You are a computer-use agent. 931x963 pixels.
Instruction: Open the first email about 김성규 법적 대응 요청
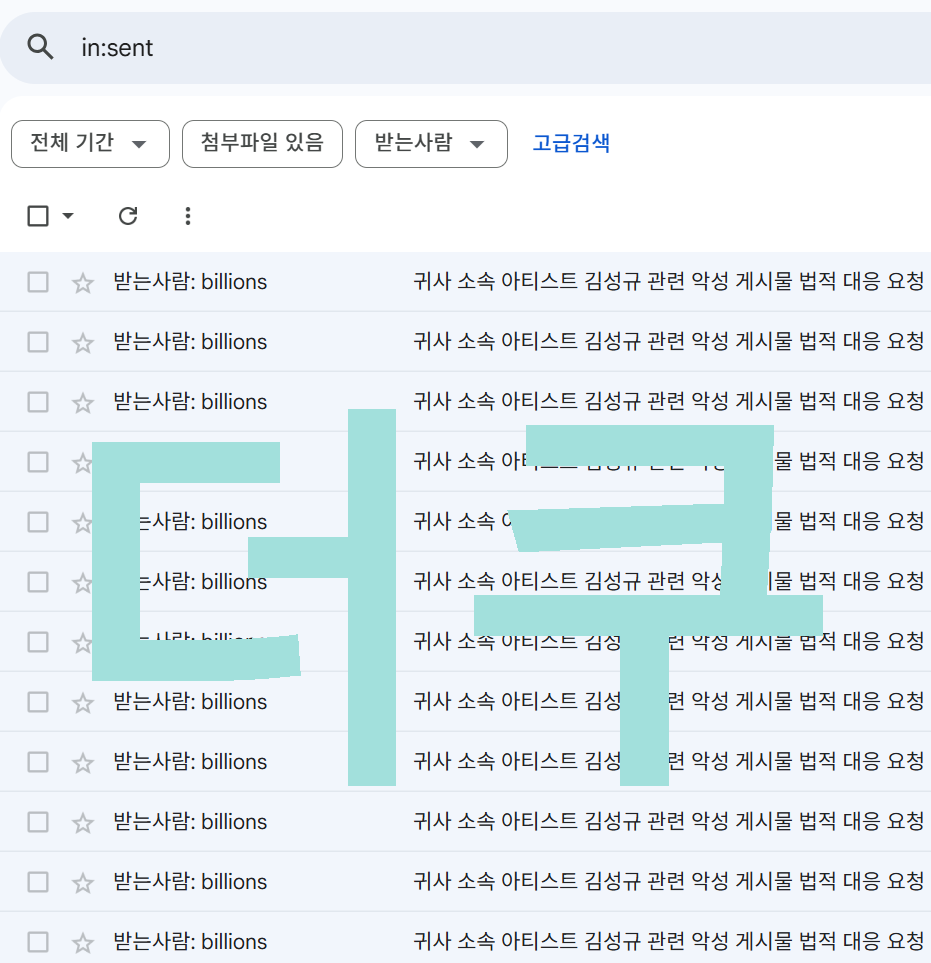tap(668, 282)
